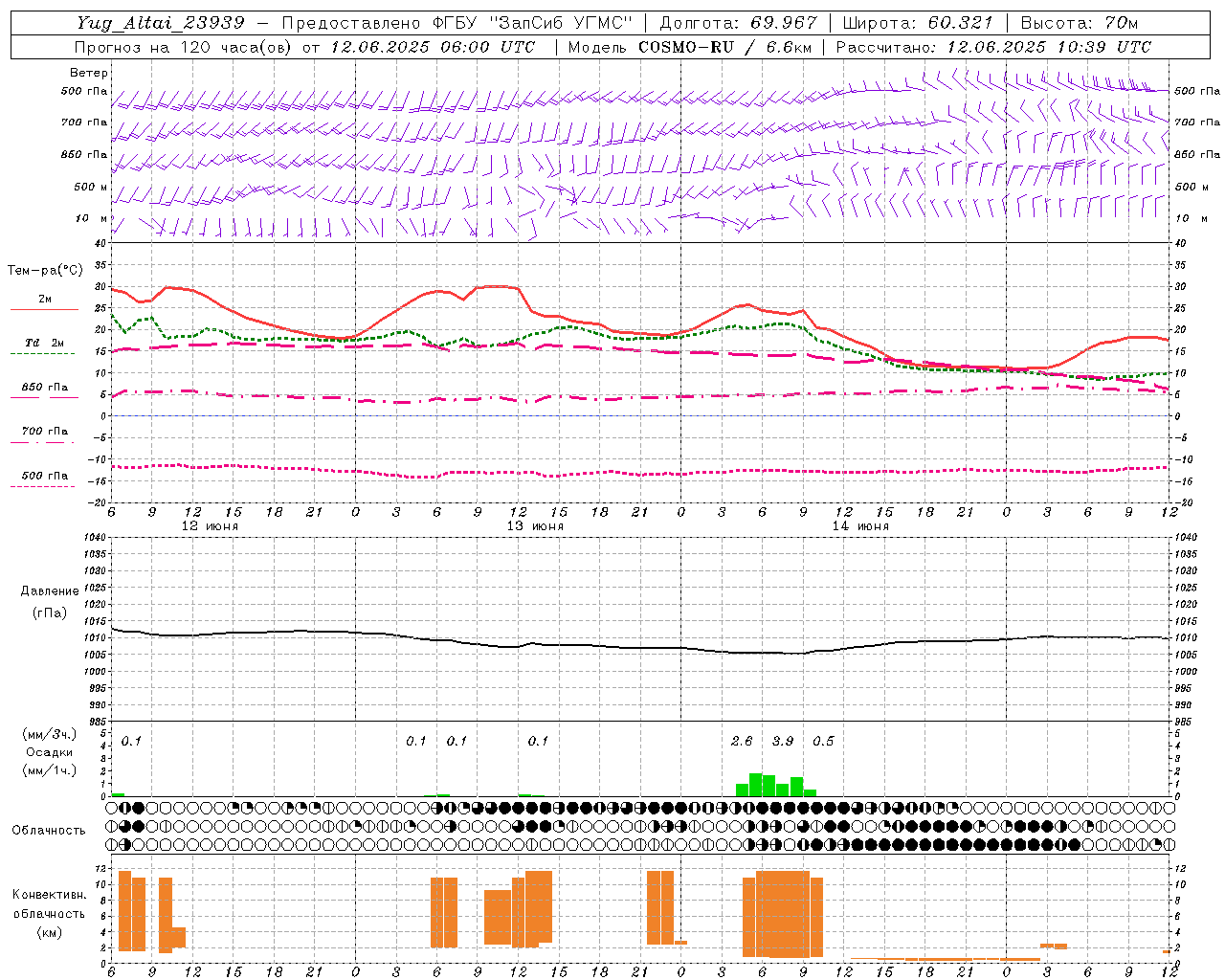Click the Td 2м dew point legend entry

[x=45, y=343]
